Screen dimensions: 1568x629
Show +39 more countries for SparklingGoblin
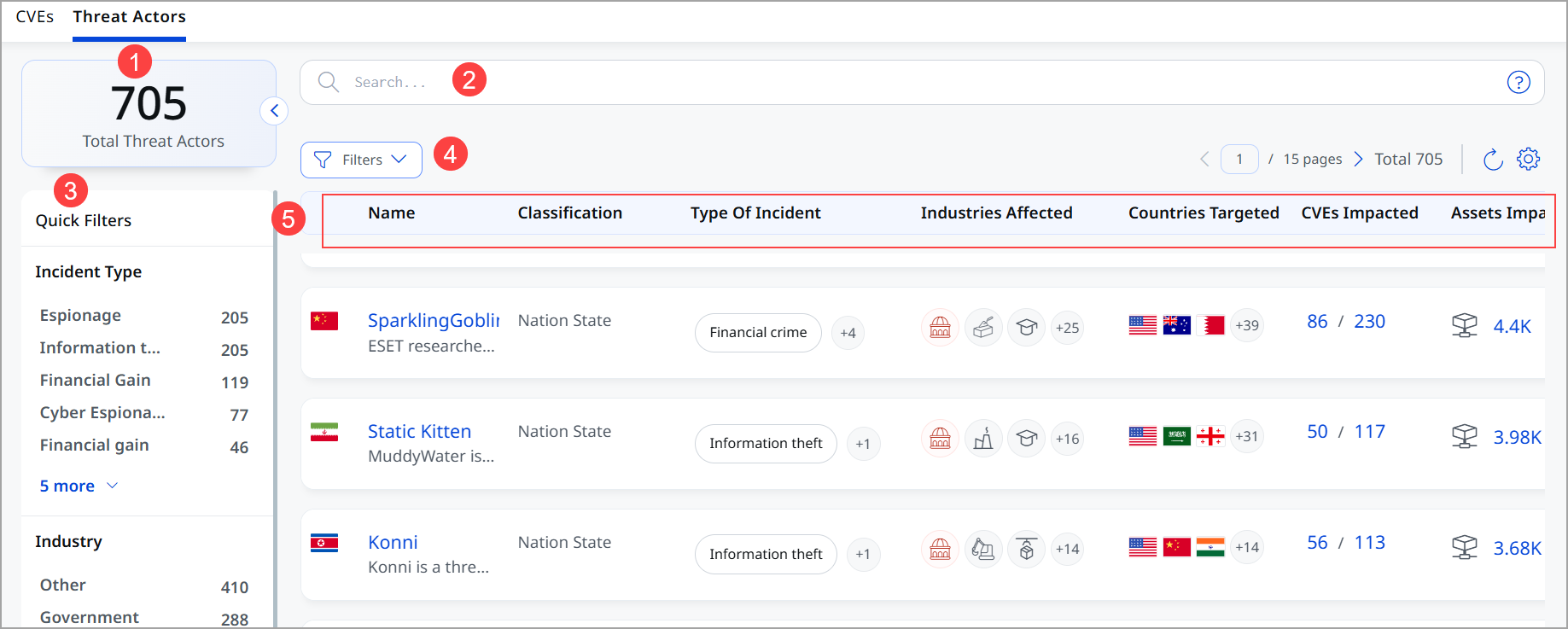tap(1247, 325)
